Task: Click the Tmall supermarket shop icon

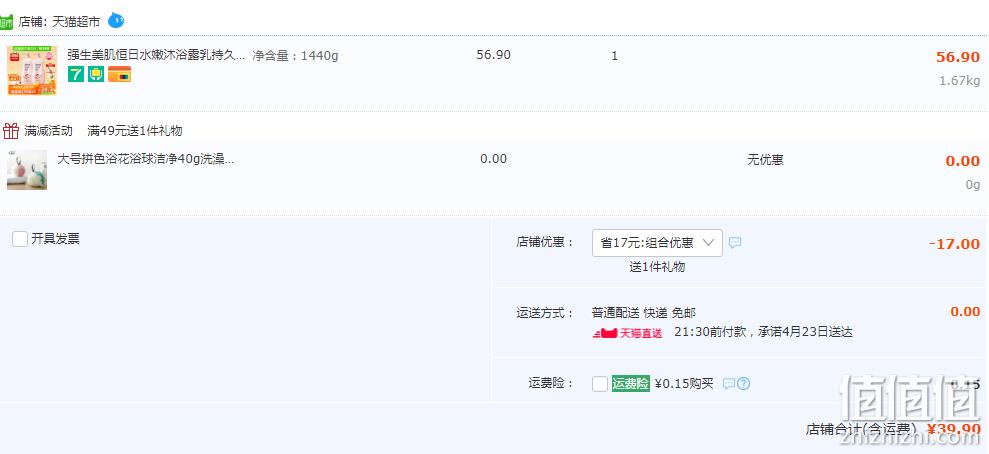Action: pyautogui.click(x=6, y=20)
